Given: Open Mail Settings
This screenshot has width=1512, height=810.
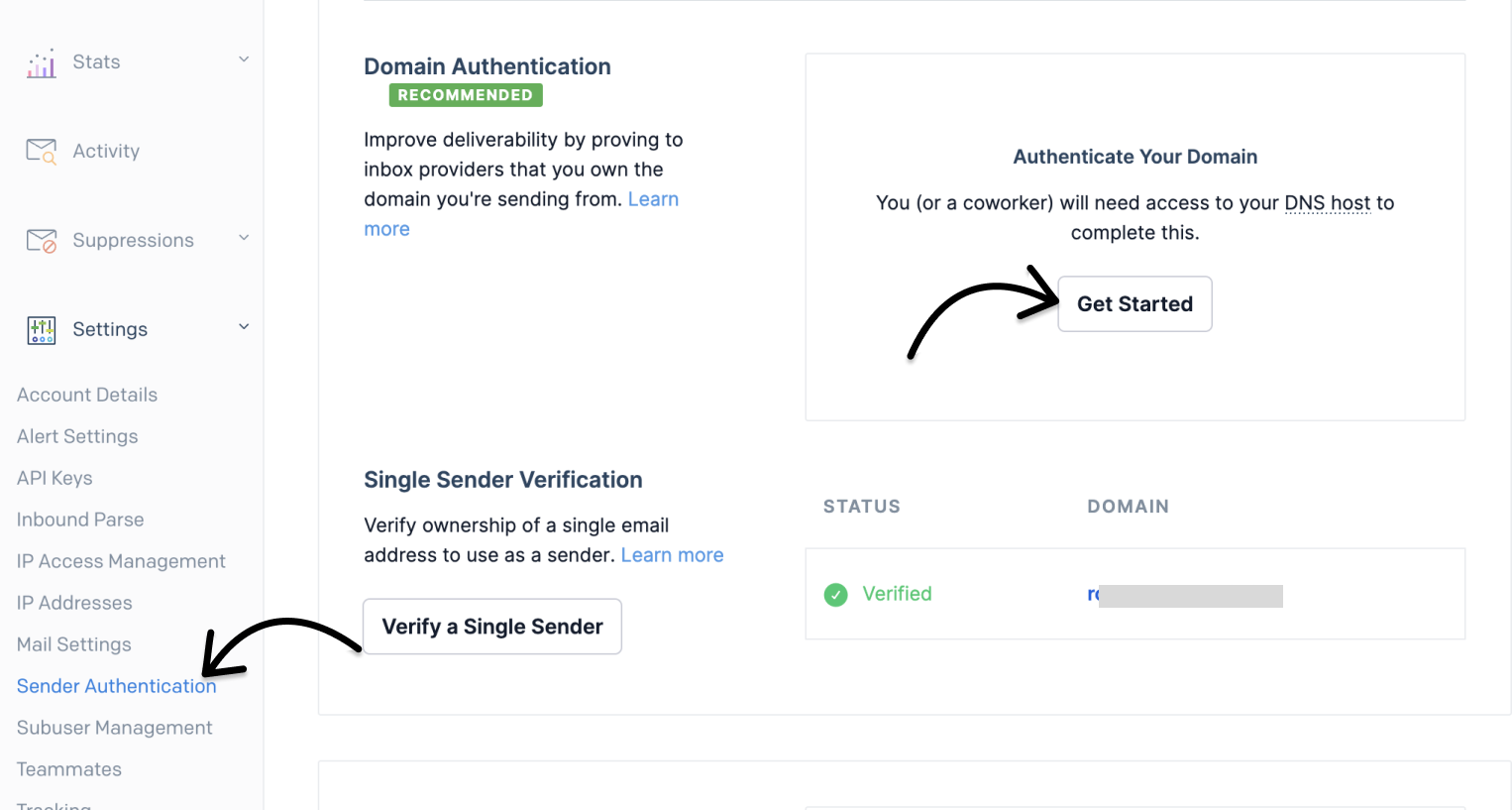Looking at the screenshot, I should (x=73, y=643).
